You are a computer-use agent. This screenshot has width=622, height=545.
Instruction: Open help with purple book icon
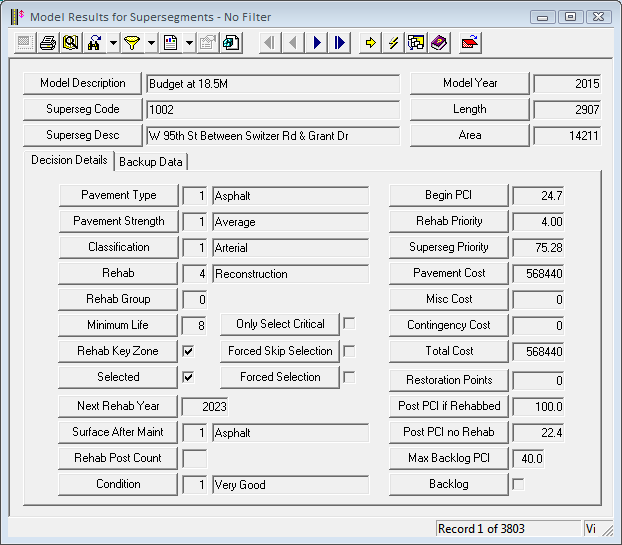tap(439, 42)
